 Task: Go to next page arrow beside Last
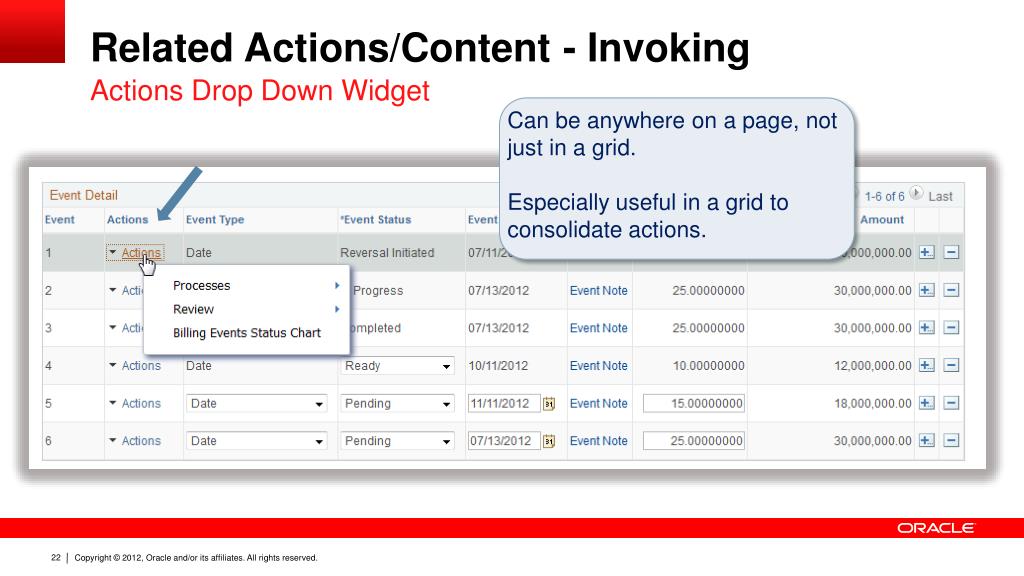point(916,193)
